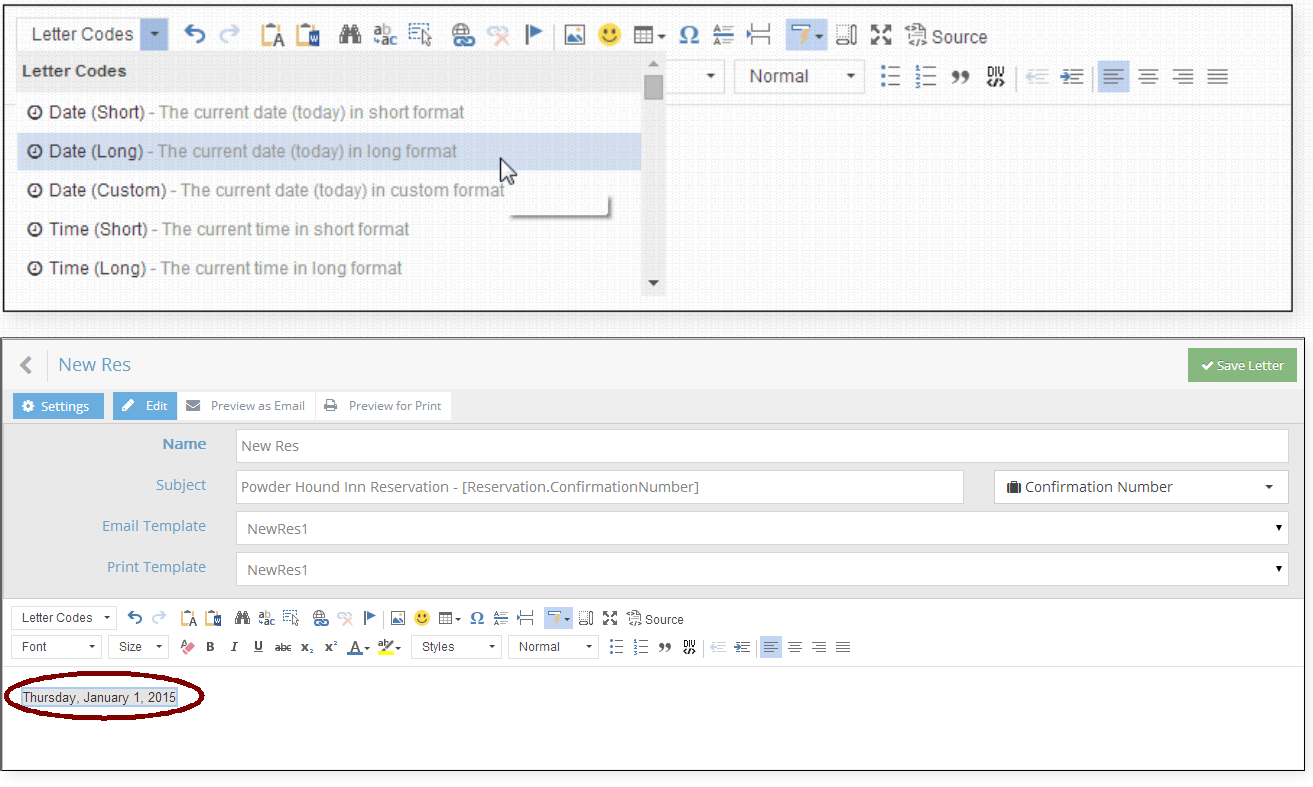This screenshot has height=787, width=1313.
Task: Click the insert image icon in New Res editor toolbar
Action: 398,618
